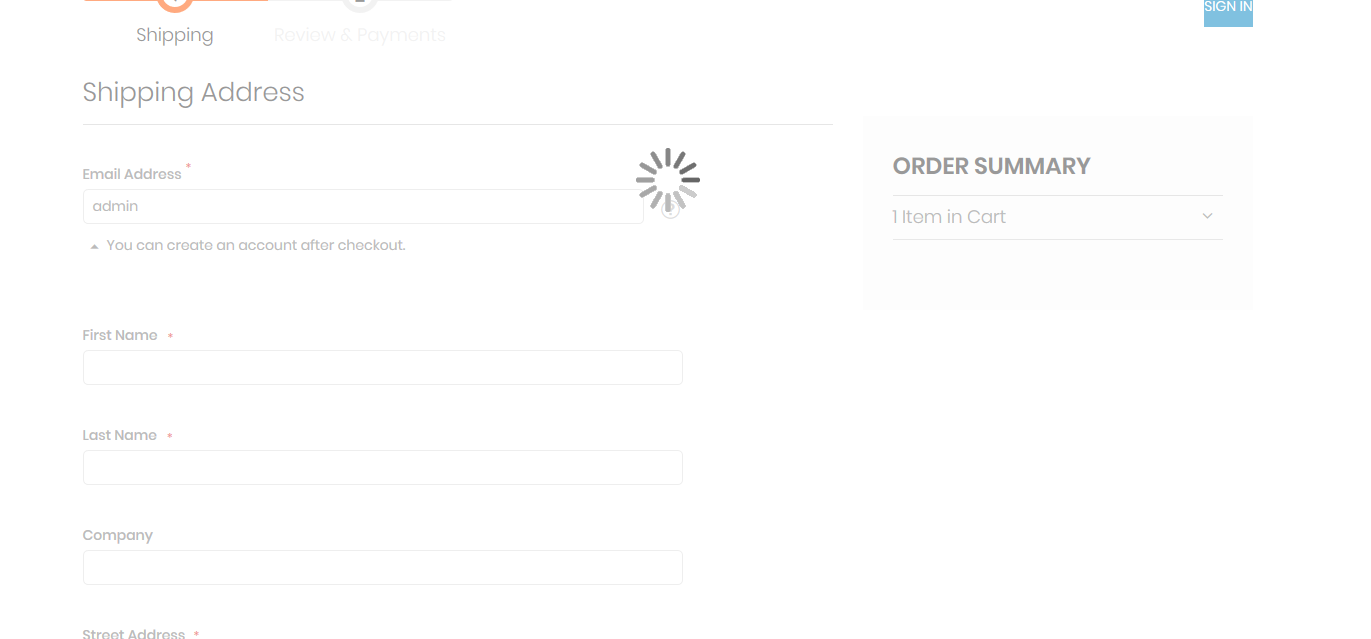Click the Company label
The height and width of the screenshot is (639, 1371).
click(117, 535)
